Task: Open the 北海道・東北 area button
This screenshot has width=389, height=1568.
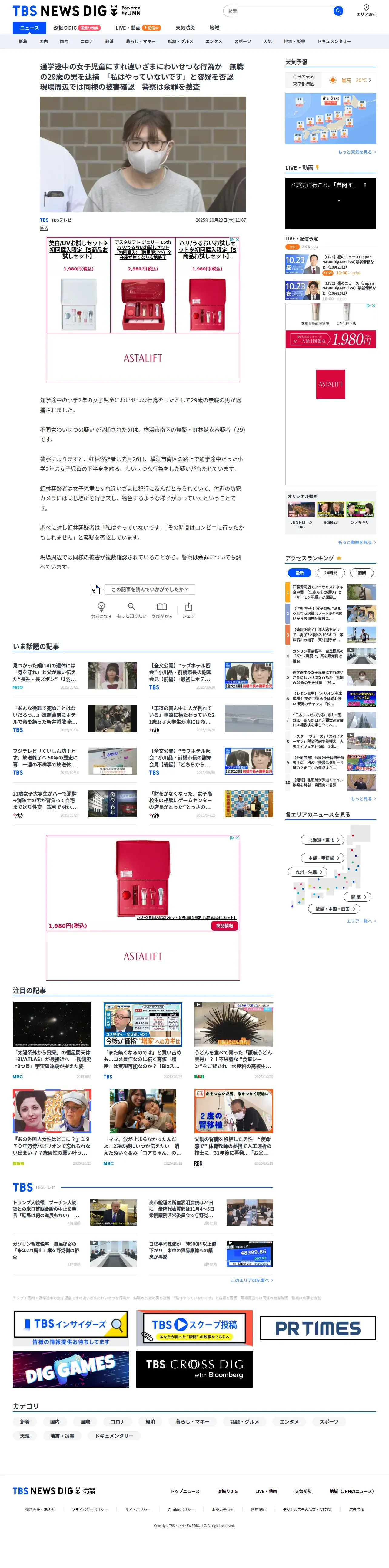Action: click(x=323, y=839)
